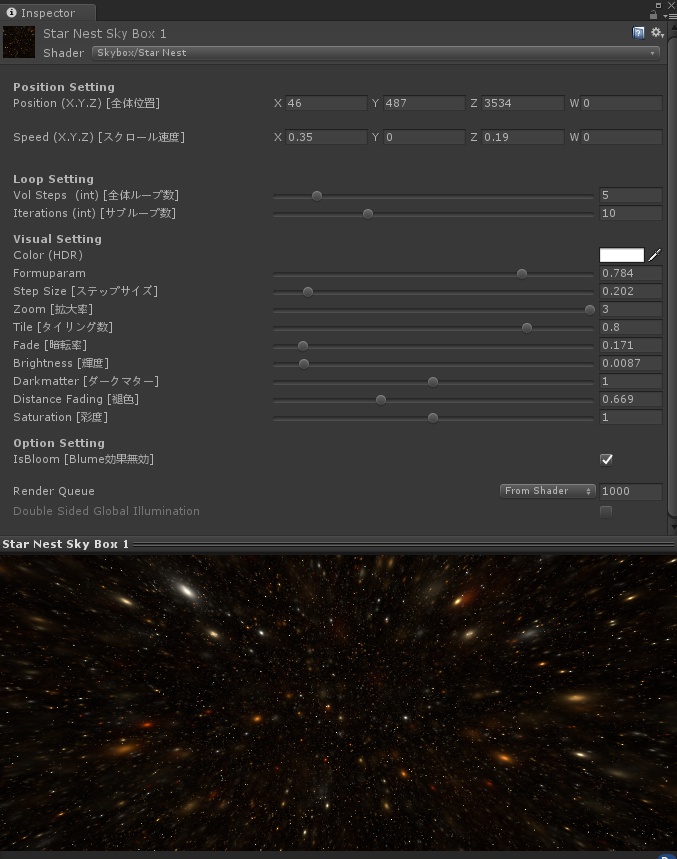Image resolution: width=677 pixels, height=859 pixels.
Task: Open the Inspector panel options menu
Action: click(x=669, y=16)
